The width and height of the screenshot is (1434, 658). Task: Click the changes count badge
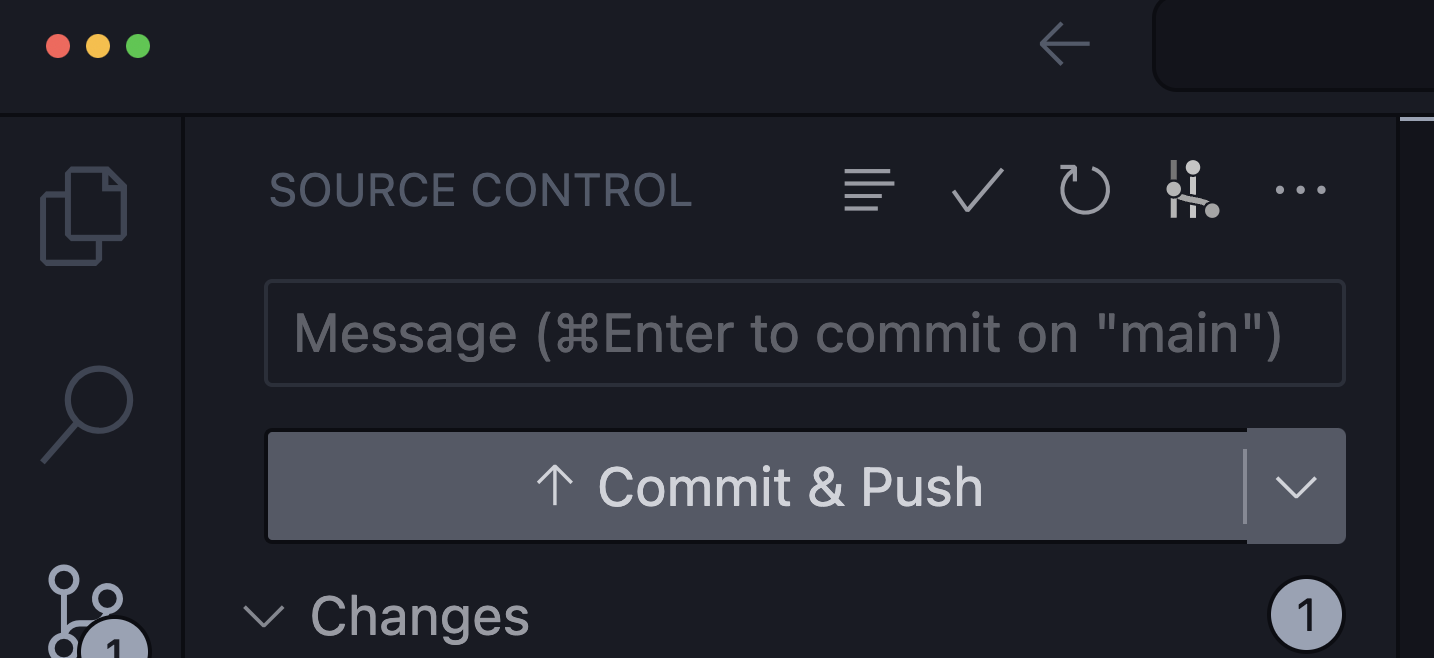tap(1307, 614)
